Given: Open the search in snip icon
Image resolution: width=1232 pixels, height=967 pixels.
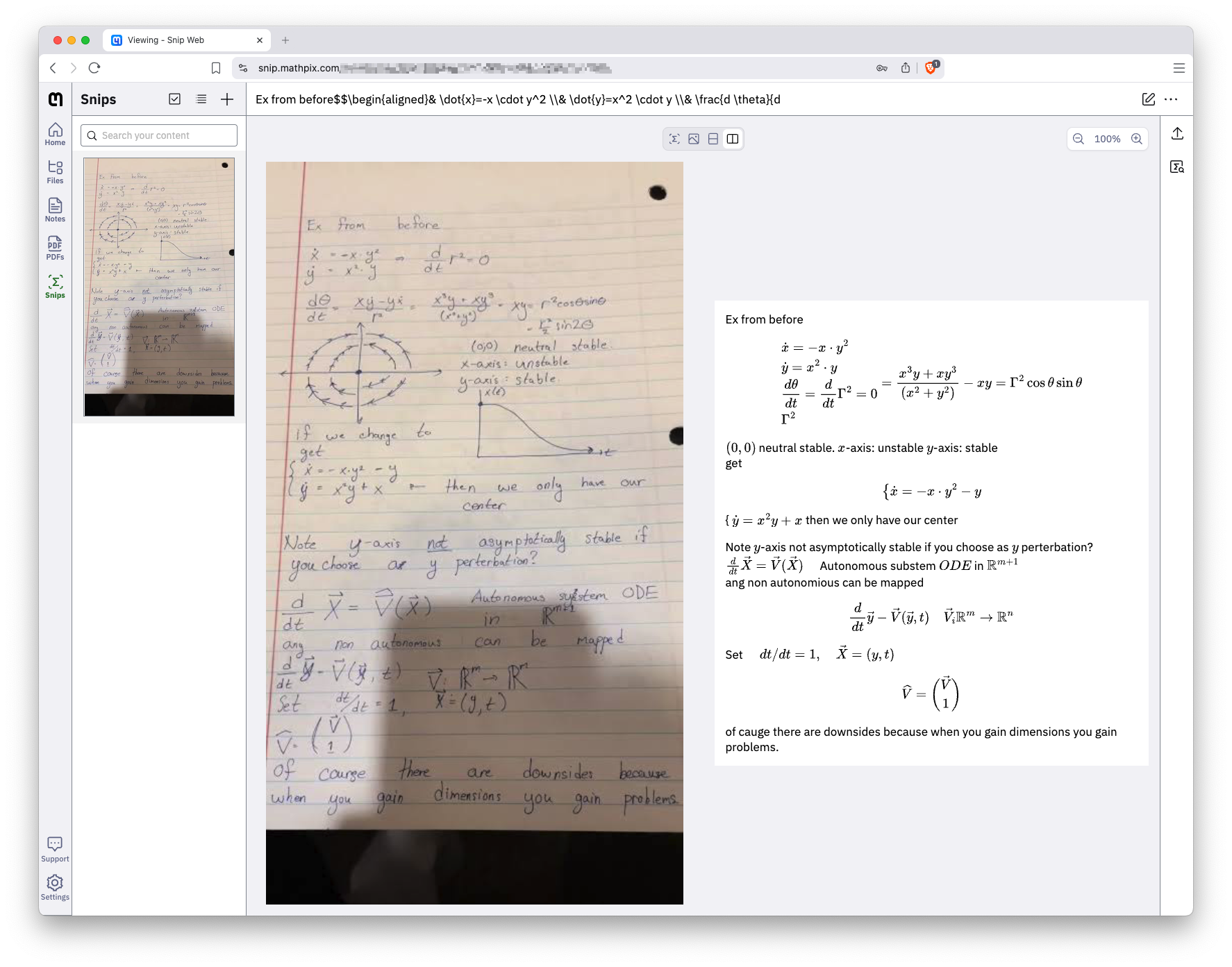Looking at the screenshot, I should [x=1177, y=167].
